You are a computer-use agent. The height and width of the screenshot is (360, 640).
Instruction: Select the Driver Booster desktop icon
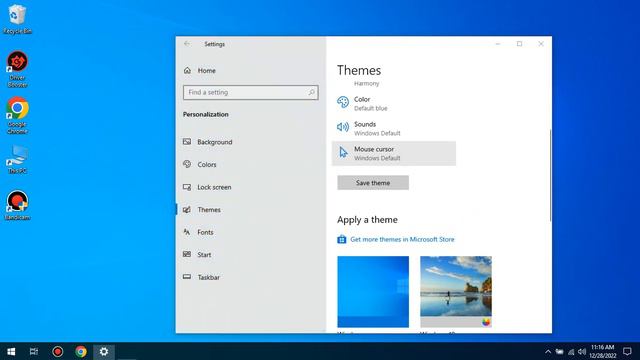17,69
